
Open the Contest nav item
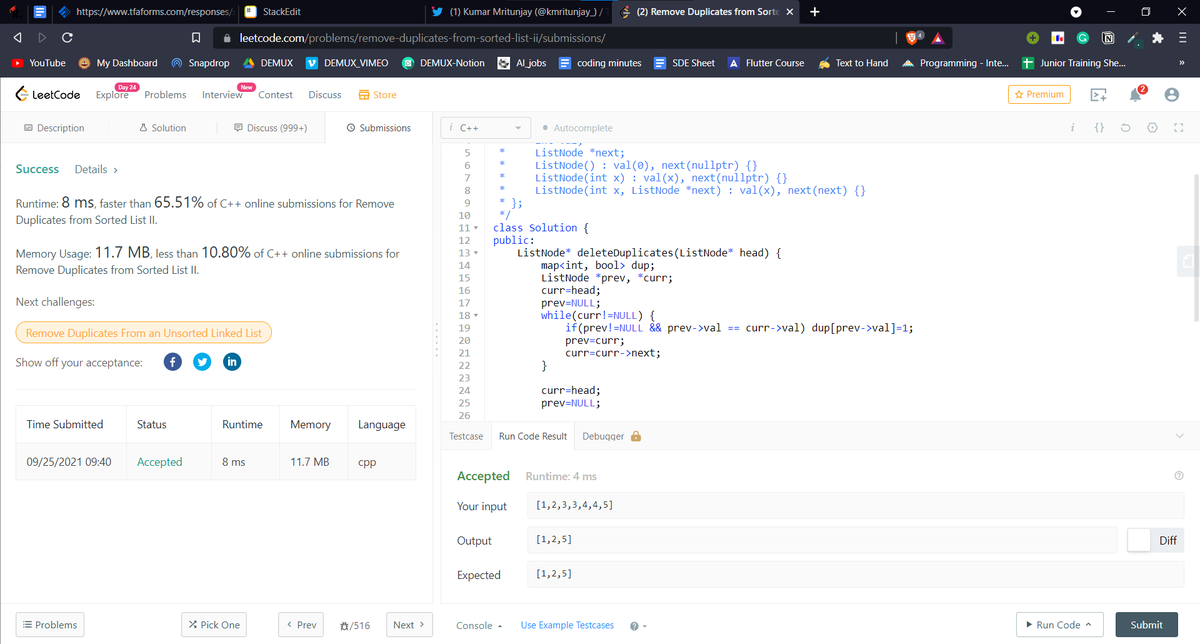[x=276, y=95]
